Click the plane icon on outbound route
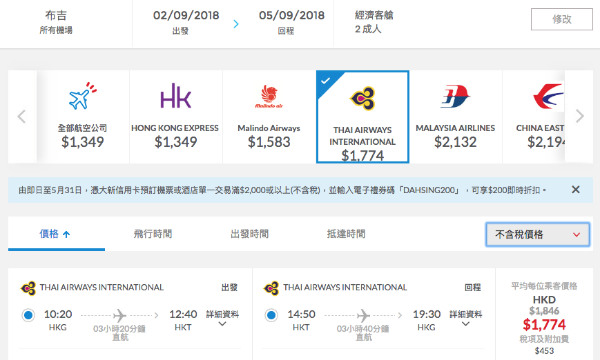 119,316
